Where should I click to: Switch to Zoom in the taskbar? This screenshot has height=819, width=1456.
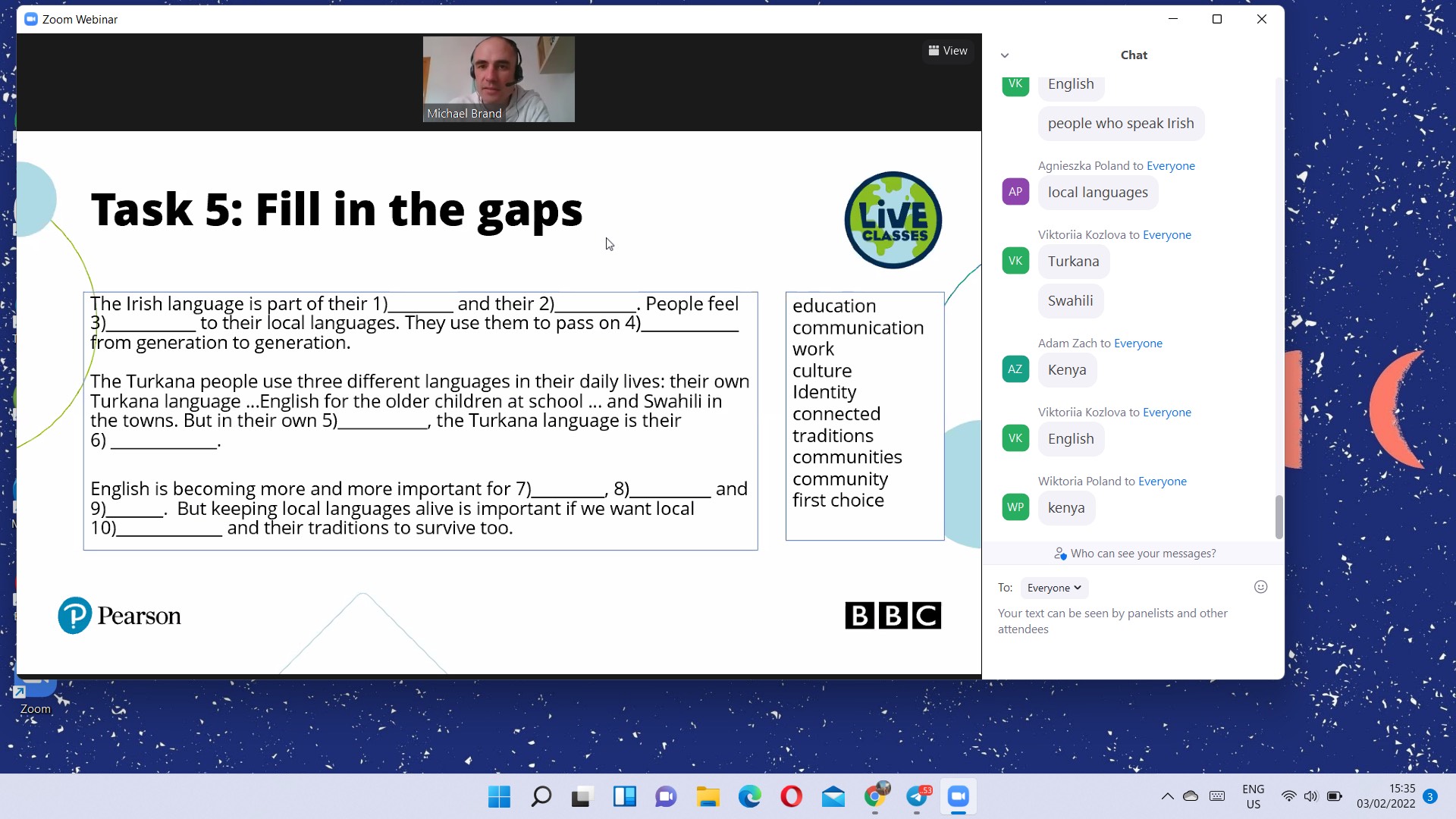click(x=958, y=797)
